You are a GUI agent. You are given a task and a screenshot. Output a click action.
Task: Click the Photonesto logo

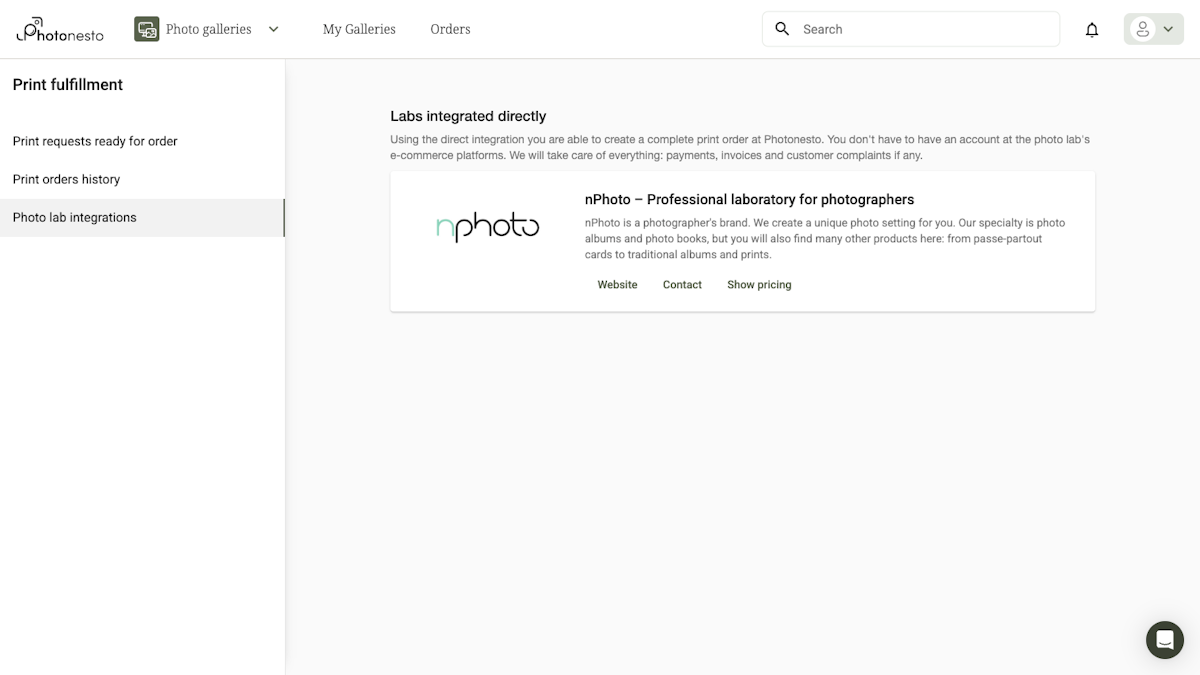pyautogui.click(x=59, y=29)
